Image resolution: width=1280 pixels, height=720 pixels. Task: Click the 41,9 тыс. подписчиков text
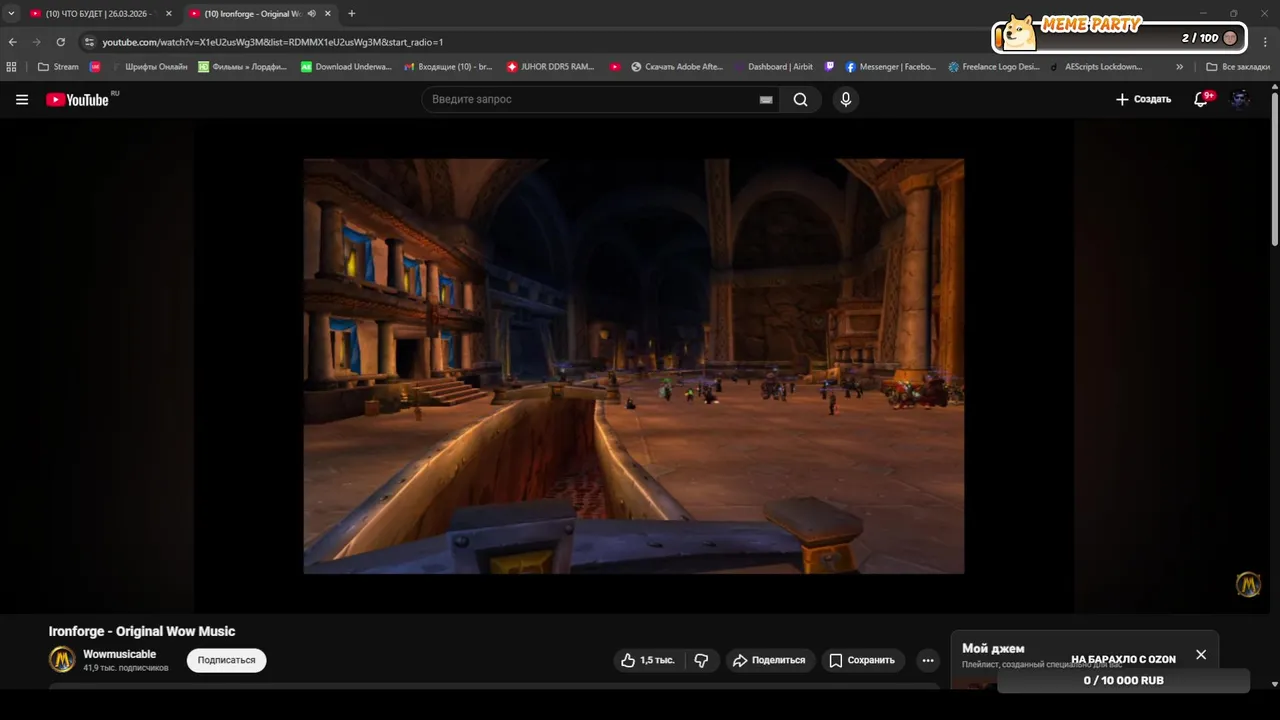(126, 668)
